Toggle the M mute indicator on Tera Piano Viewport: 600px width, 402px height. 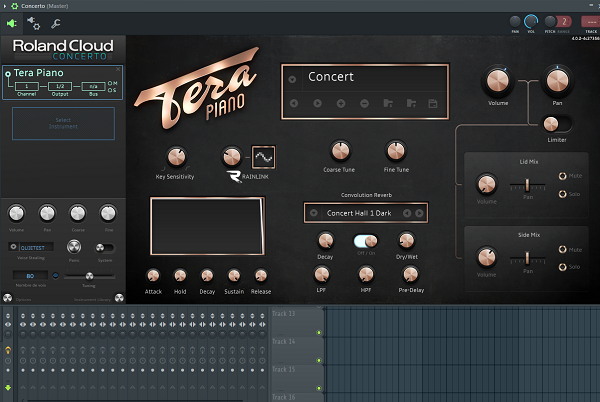point(112,83)
